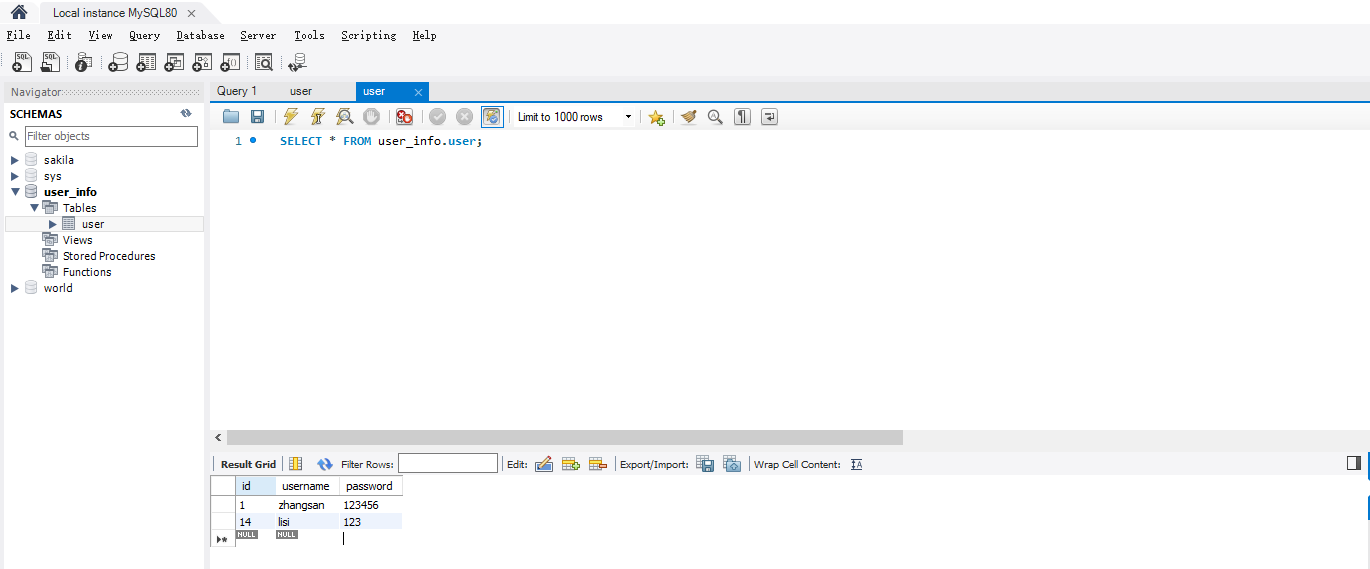1370x569 pixels.
Task: Open the Limit to 1000 rows dropdown
Action: (x=574, y=117)
